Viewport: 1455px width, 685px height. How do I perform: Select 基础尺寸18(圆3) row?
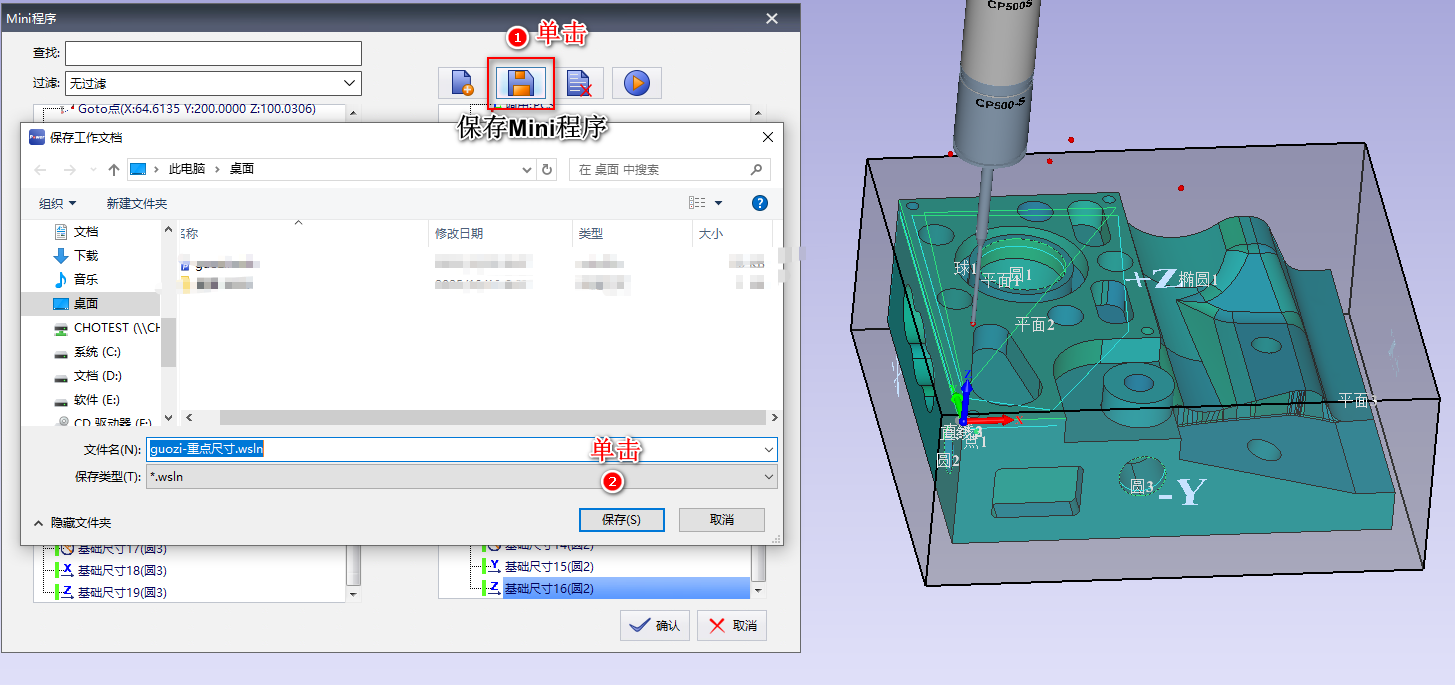coord(122,570)
